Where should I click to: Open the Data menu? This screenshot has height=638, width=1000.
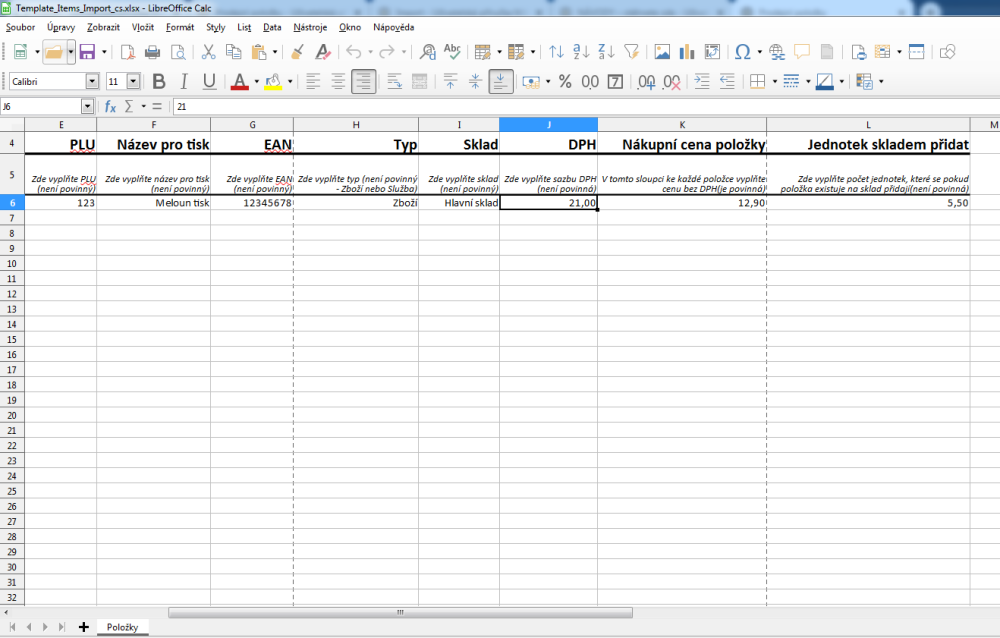pos(272,27)
